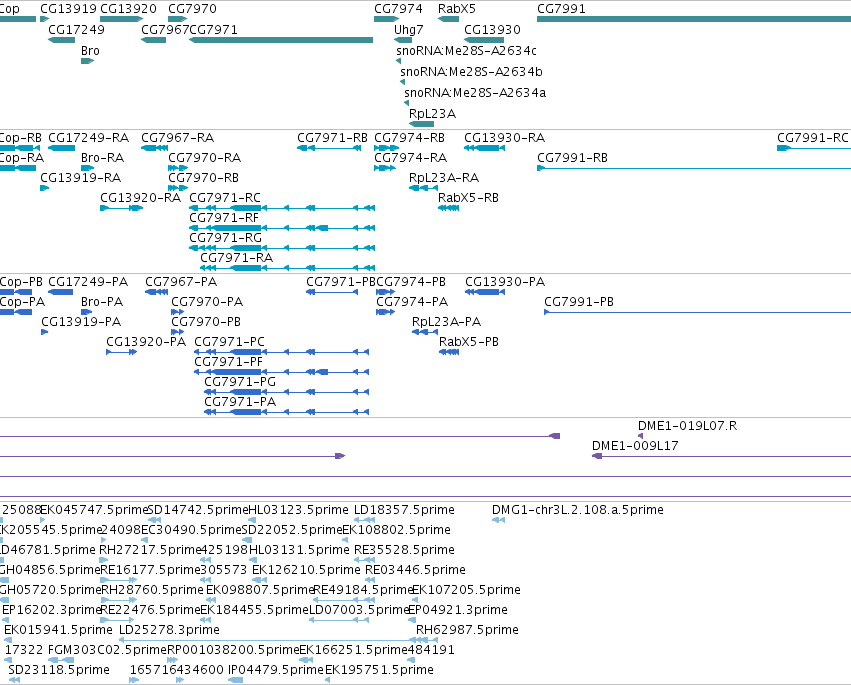Image resolution: width=851 pixels, height=685 pixels.
Task: Select protein CG7971-PB label
Action: tap(341, 282)
